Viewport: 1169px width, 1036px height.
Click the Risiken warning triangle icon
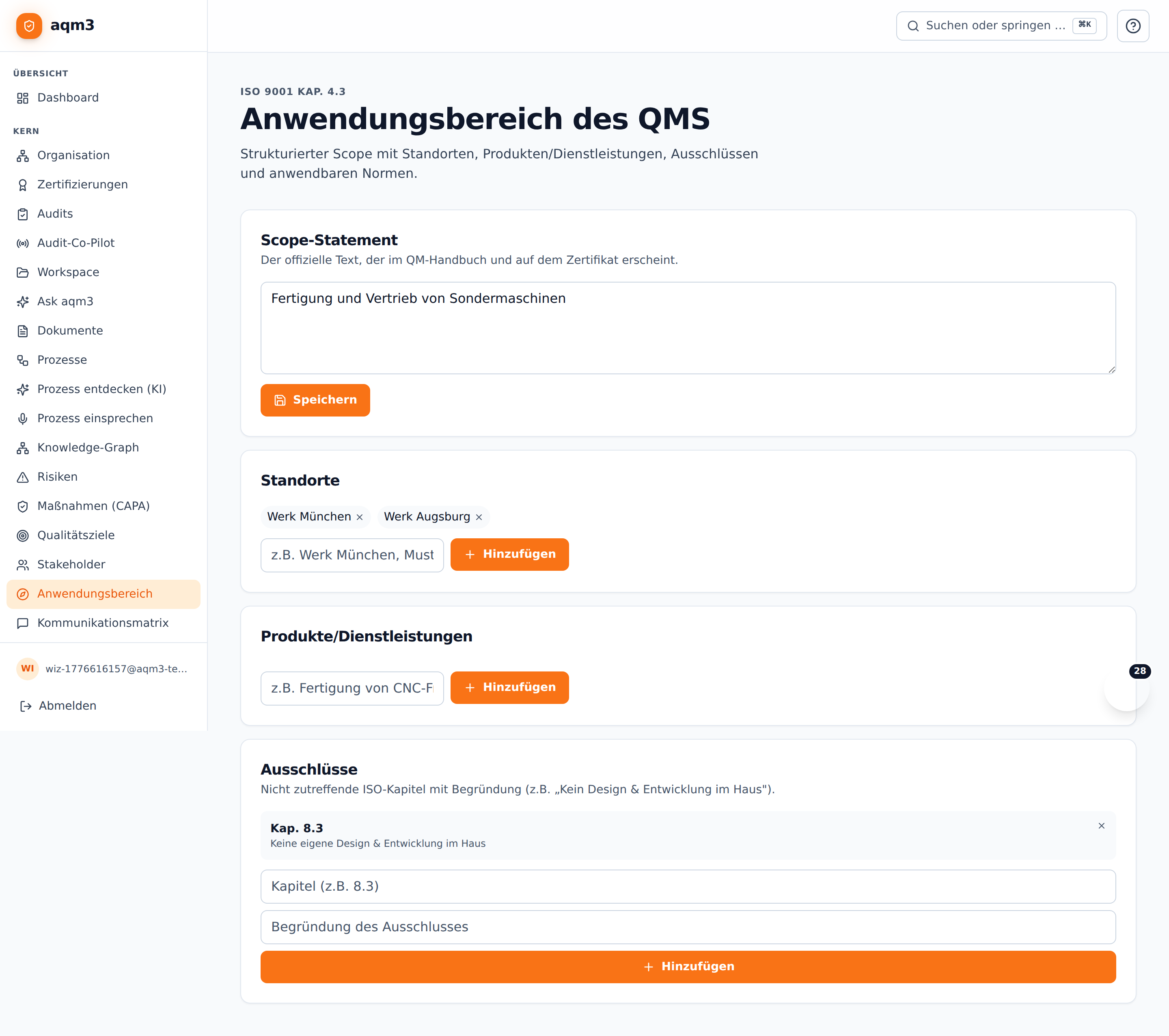(23, 477)
